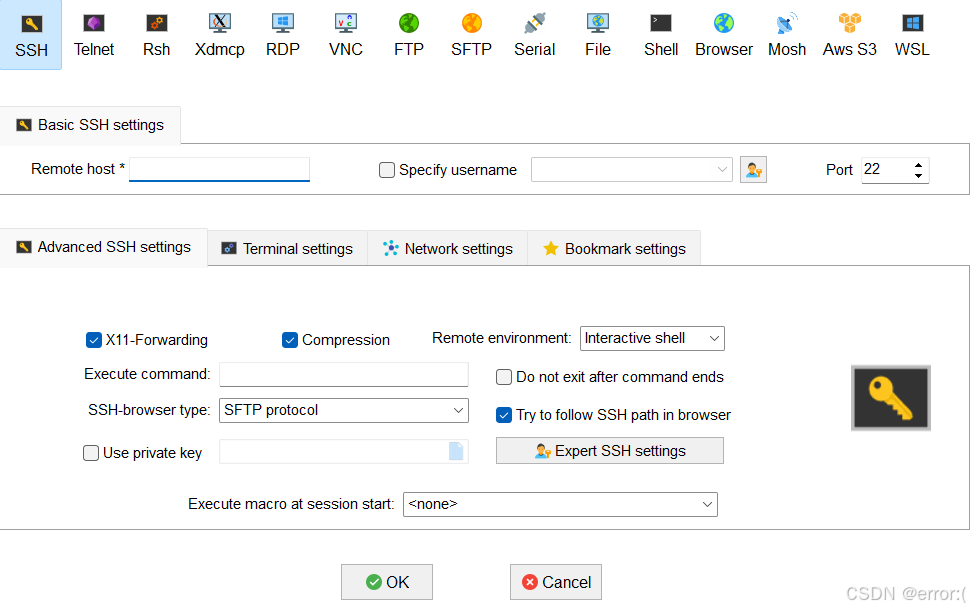Switch to Advanced SSH settings tab
This screenshot has height=611, width=970.
[104, 247]
